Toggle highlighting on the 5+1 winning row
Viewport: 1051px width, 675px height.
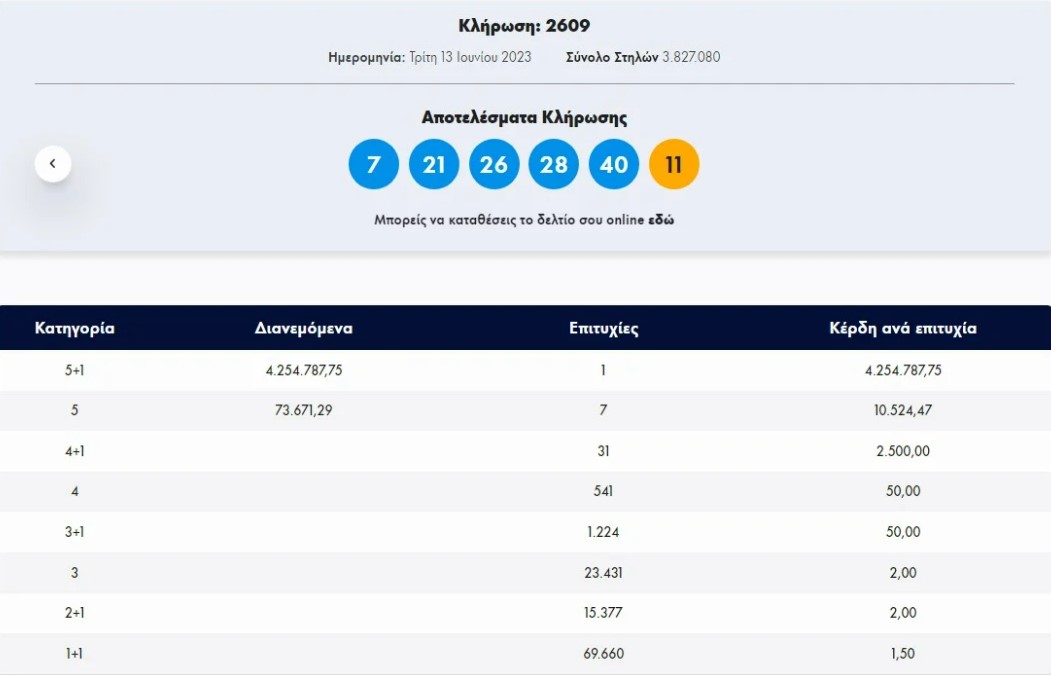tap(525, 369)
